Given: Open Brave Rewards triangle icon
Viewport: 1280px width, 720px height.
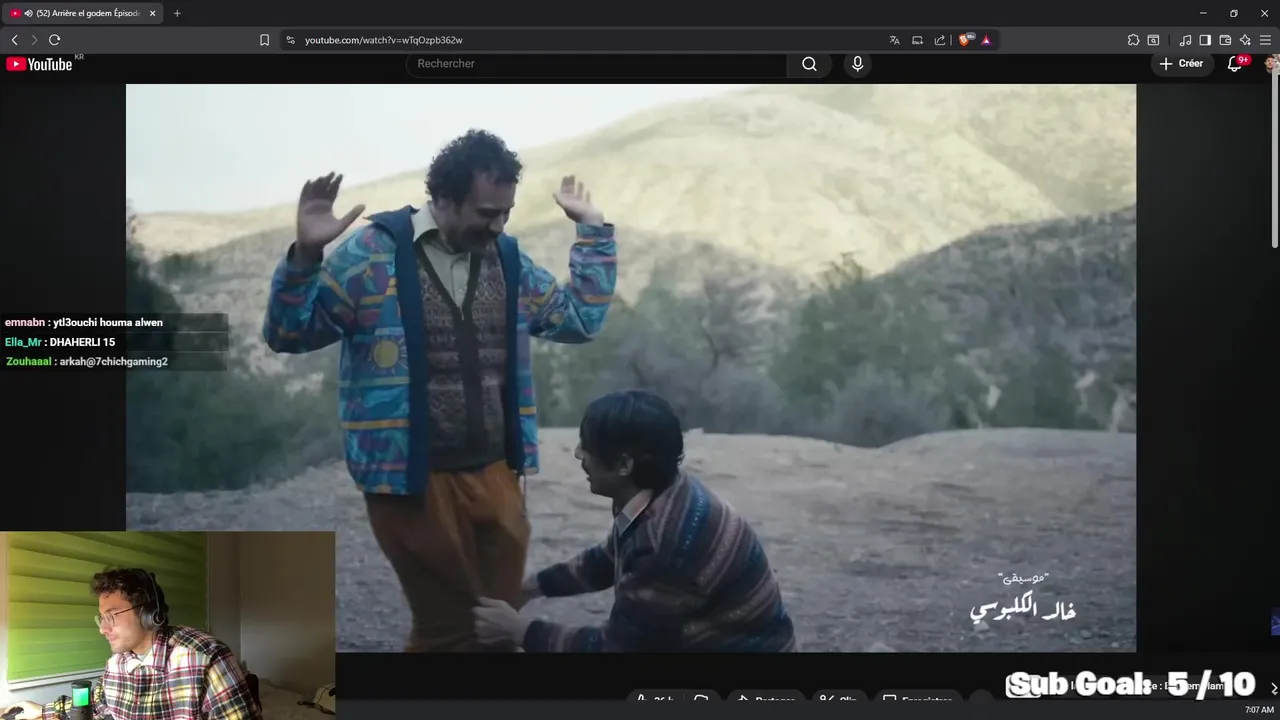Looking at the screenshot, I should point(986,40).
